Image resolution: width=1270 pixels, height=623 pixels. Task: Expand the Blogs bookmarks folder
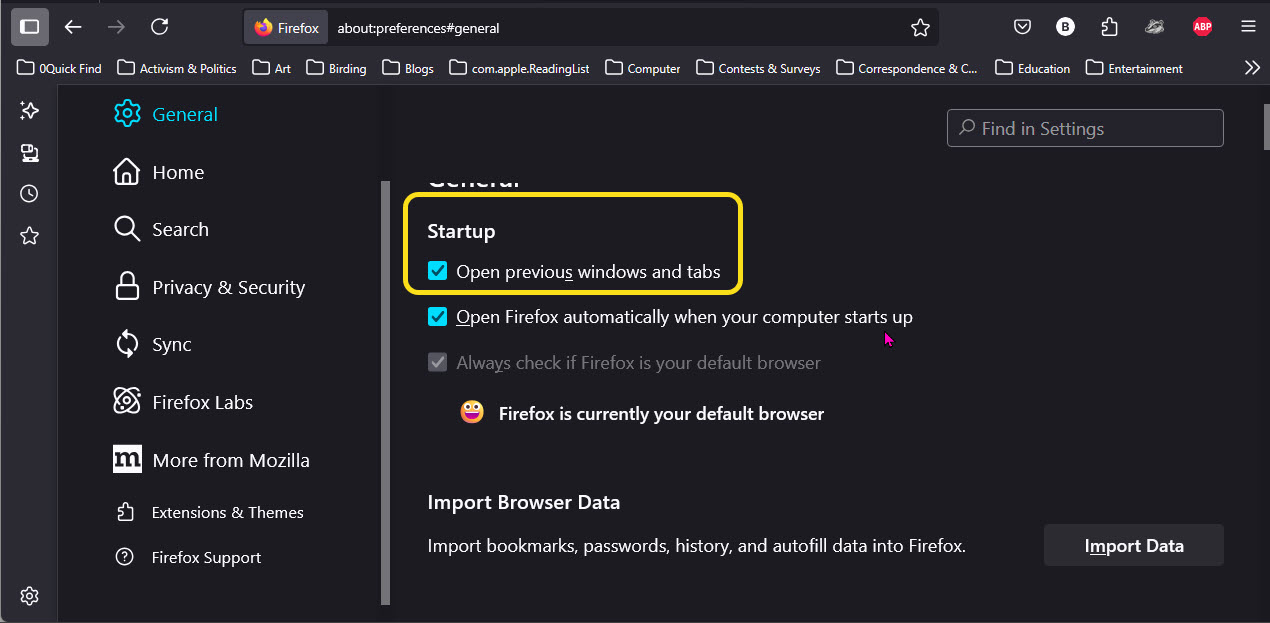(x=408, y=68)
